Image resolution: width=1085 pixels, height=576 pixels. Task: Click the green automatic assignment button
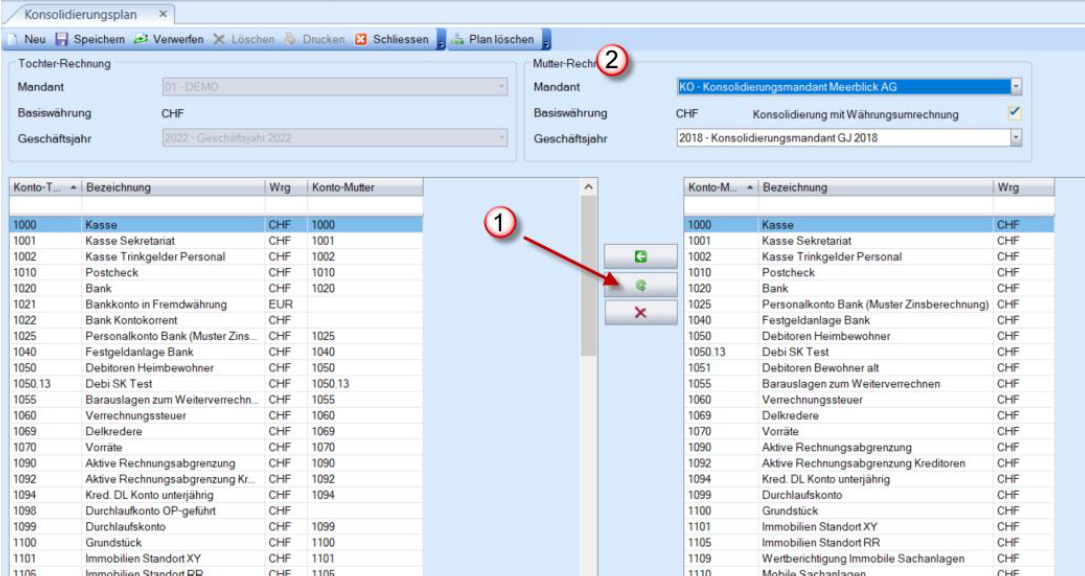click(640, 285)
